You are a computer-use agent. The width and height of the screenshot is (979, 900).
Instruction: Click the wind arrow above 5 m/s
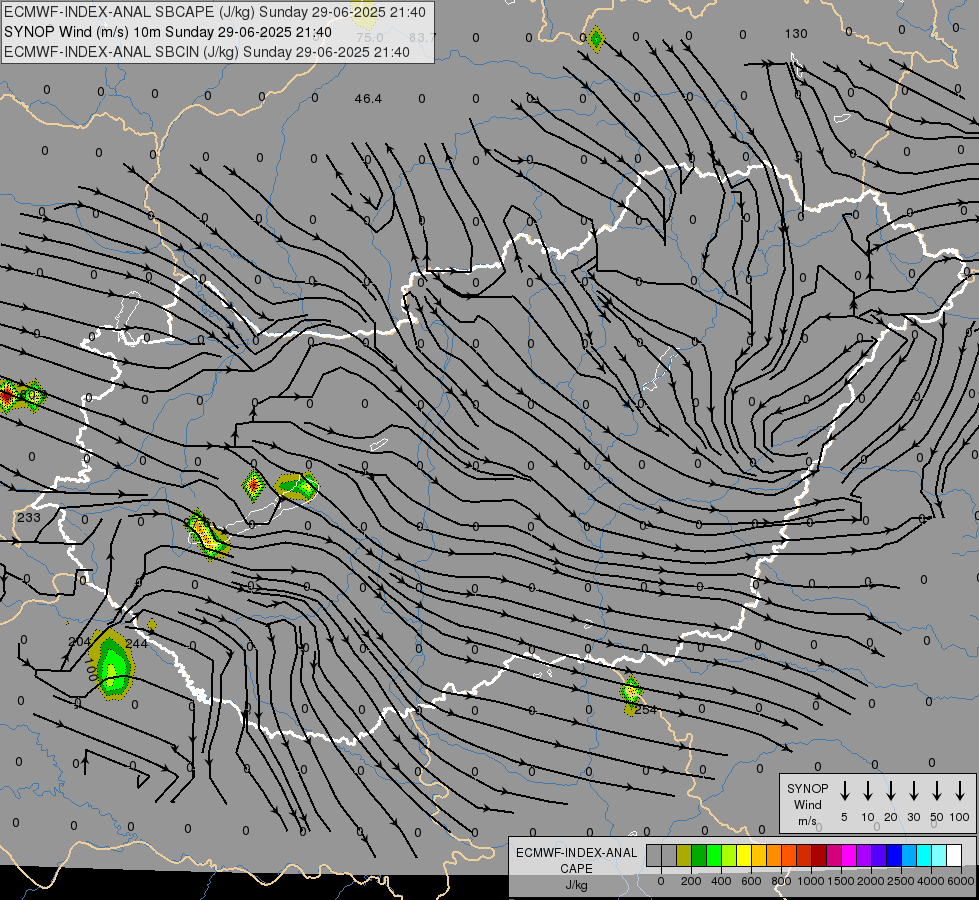(845, 790)
